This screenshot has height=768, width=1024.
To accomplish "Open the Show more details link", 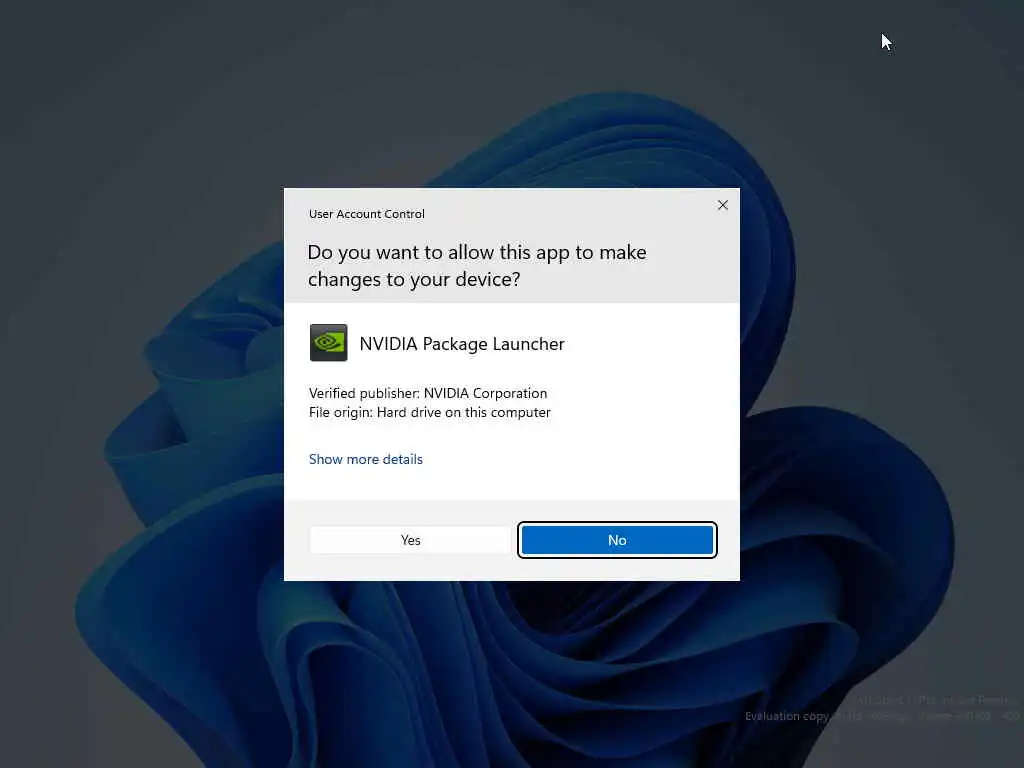I will [366, 459].
